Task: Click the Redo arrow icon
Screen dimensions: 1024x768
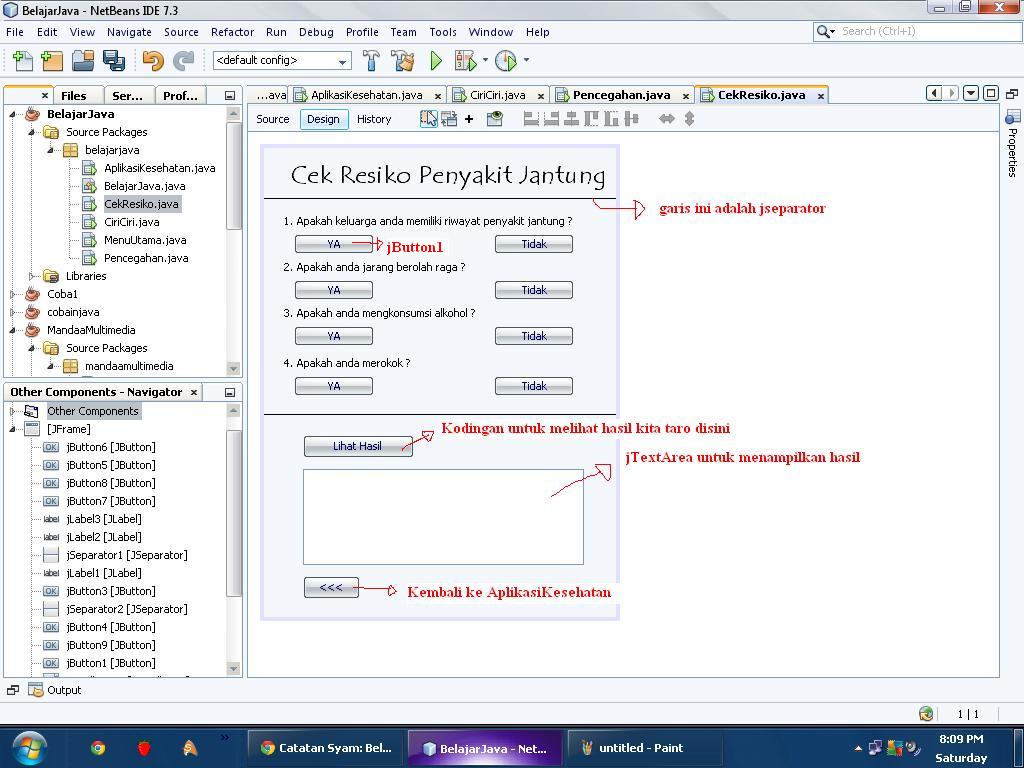Action: click(x=184, y=61)
